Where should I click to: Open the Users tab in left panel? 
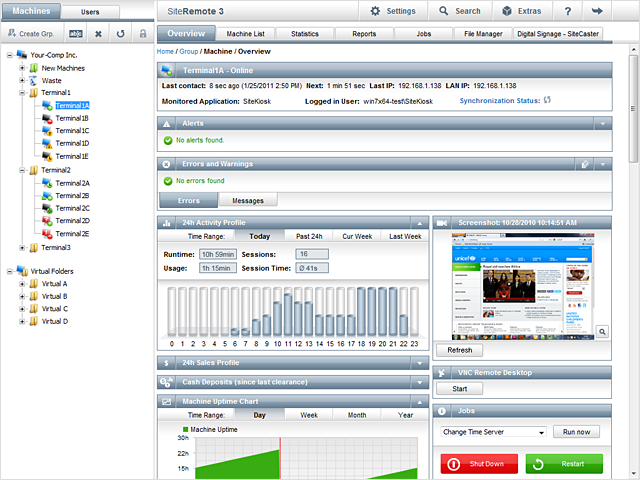coord(90,11)
